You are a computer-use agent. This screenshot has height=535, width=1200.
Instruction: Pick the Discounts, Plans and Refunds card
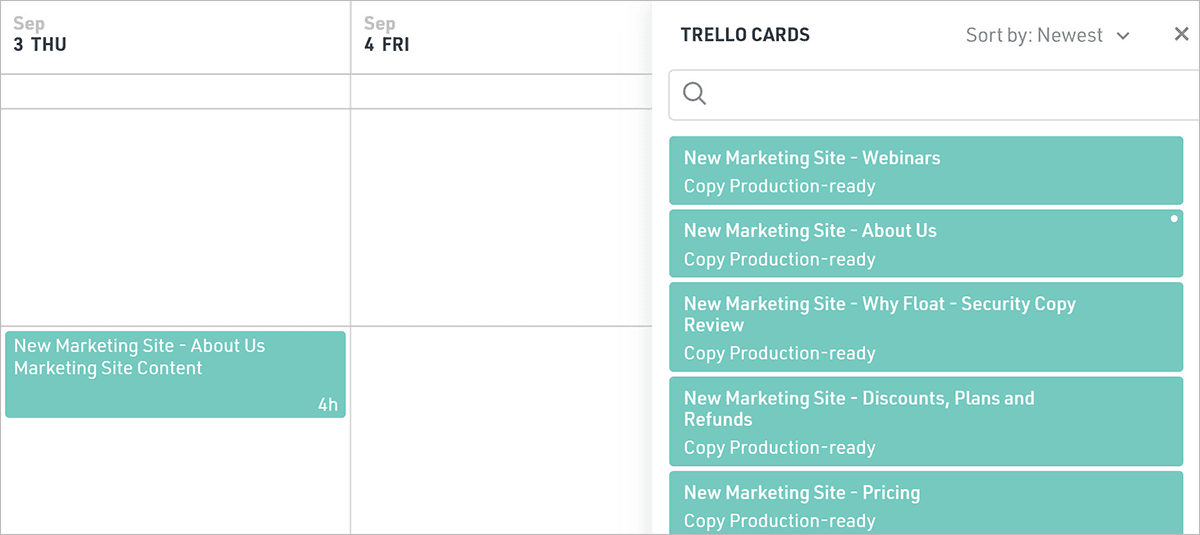(925, 422)
